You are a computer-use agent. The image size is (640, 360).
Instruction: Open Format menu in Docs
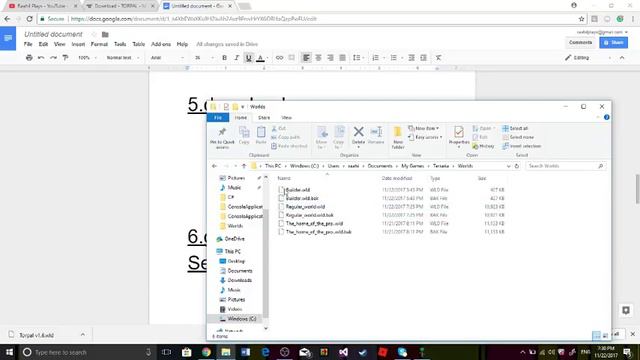point(99,44)
